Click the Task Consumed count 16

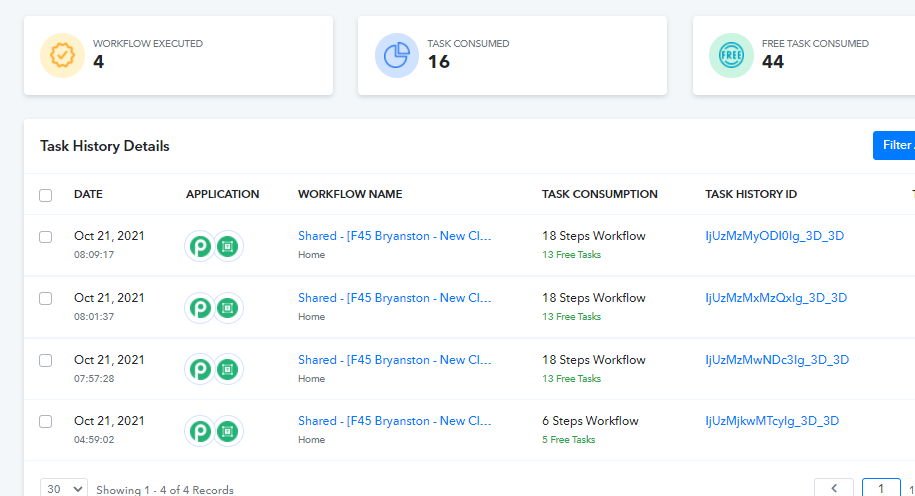(439, 61)
